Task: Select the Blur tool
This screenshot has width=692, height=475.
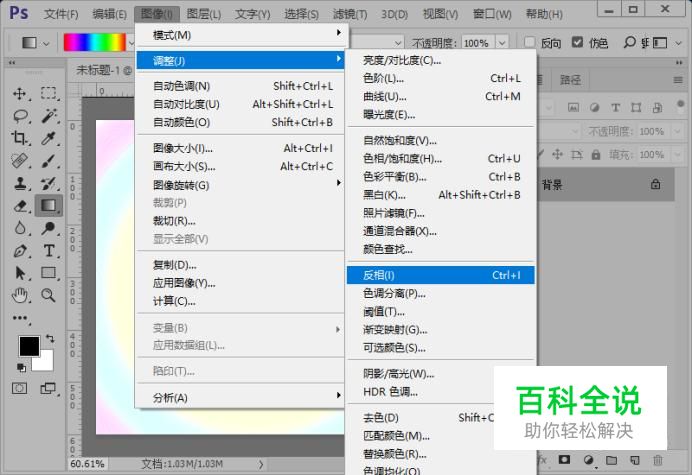Action: (19, 228)
